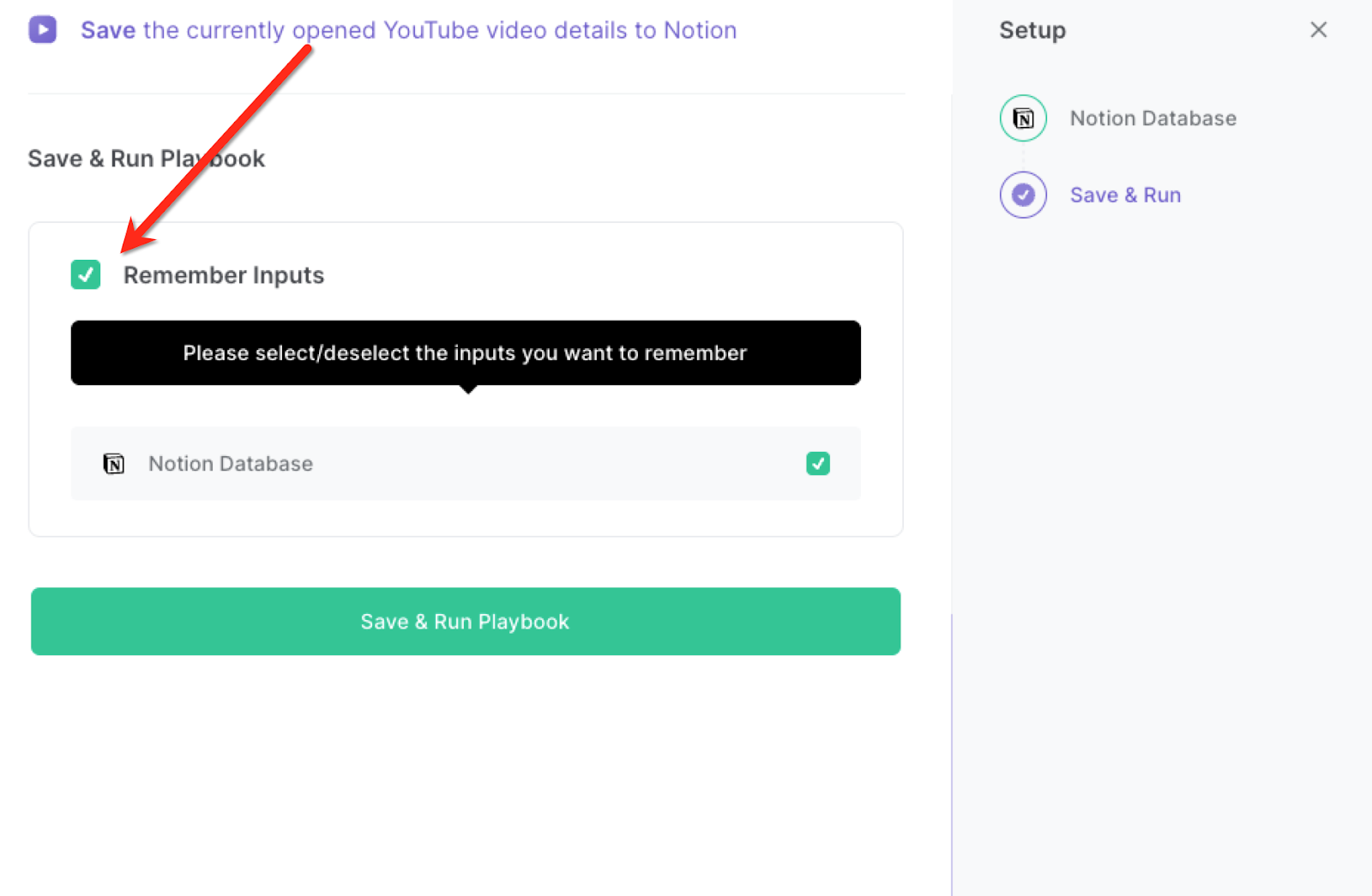Select the "Notion Database" step in the sidebar
This screenshot has height=896, width=1372.
[1152, 117]
